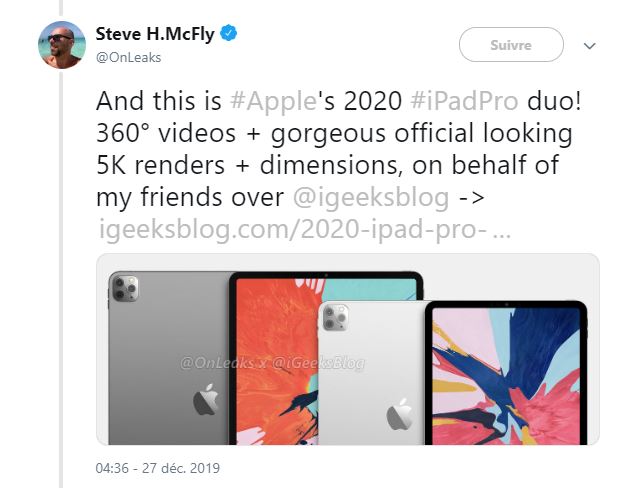Open the tweet options chevron menu
636x488 pixels.
tap(589, 46)
